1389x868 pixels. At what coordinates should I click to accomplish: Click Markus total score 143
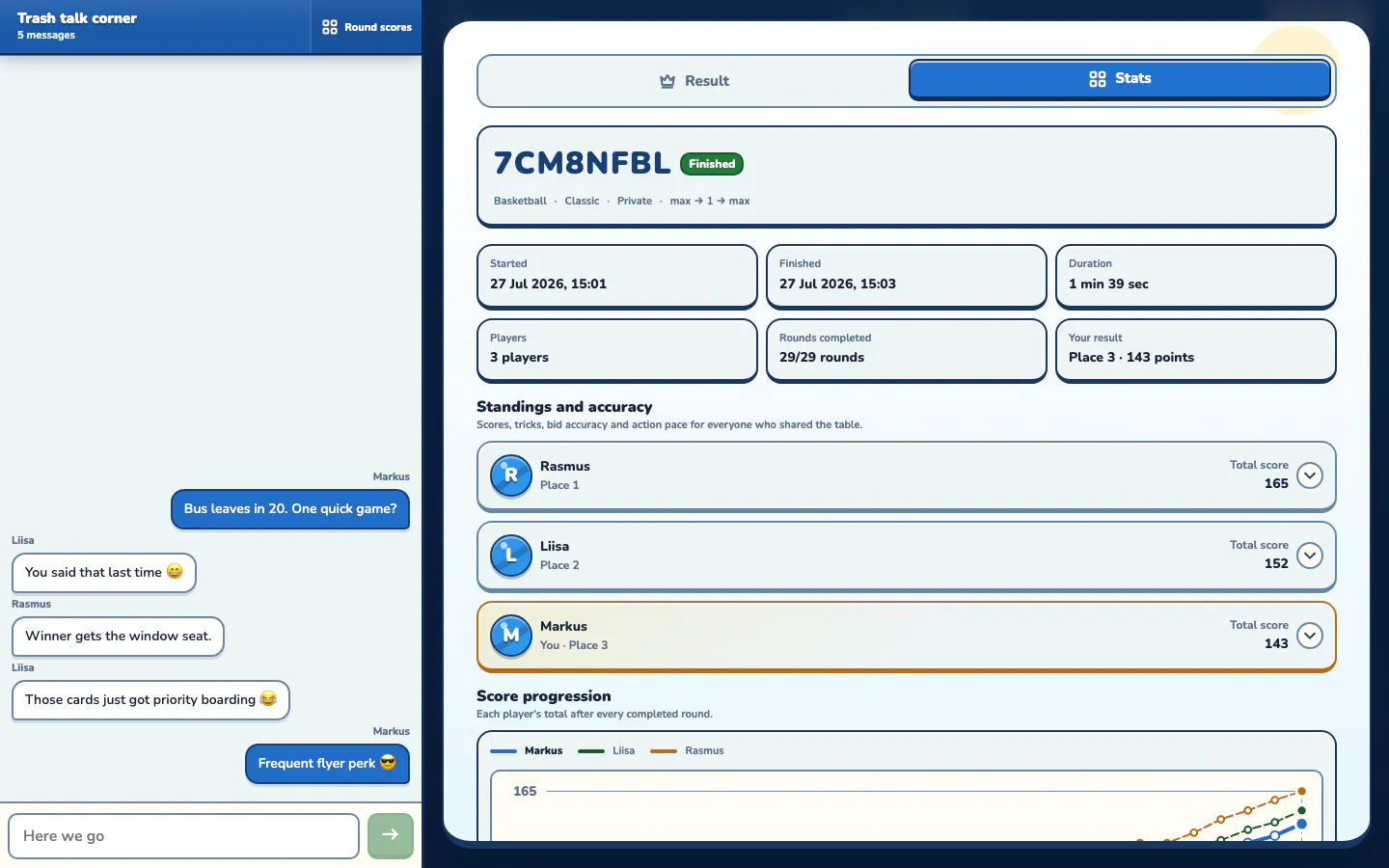click(x=1276, y=643)
